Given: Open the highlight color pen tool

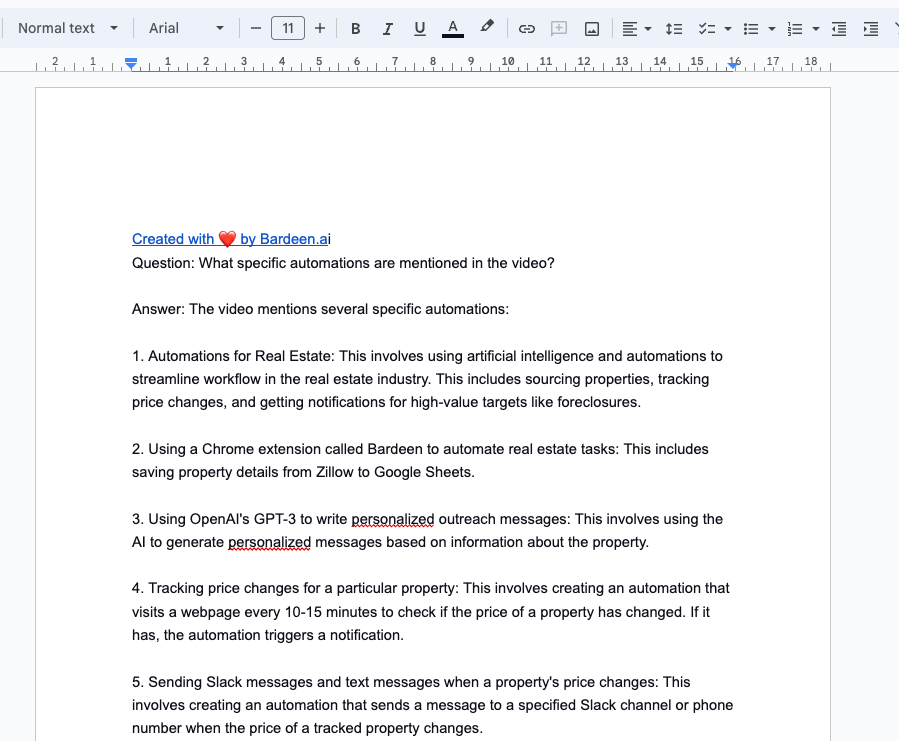Looking at the screenshot, I should (487, 27).
